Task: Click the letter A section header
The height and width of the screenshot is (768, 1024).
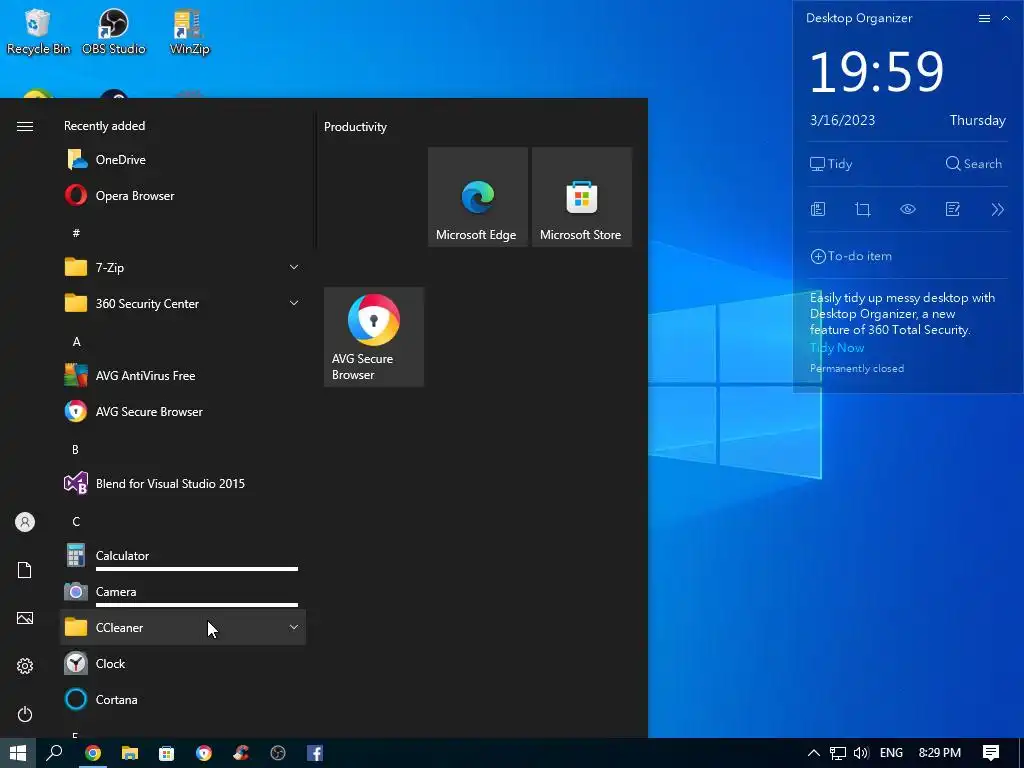Action: pyautogui.click(x=76, y=342)
